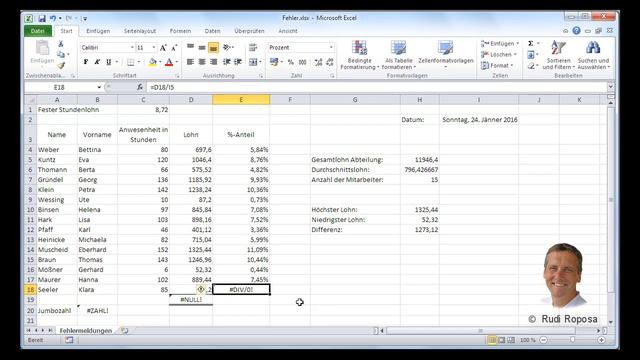The height and width of the screenshot is (360, 640).
Task: Click the fx insert function icon
Action: click(140, 87)
